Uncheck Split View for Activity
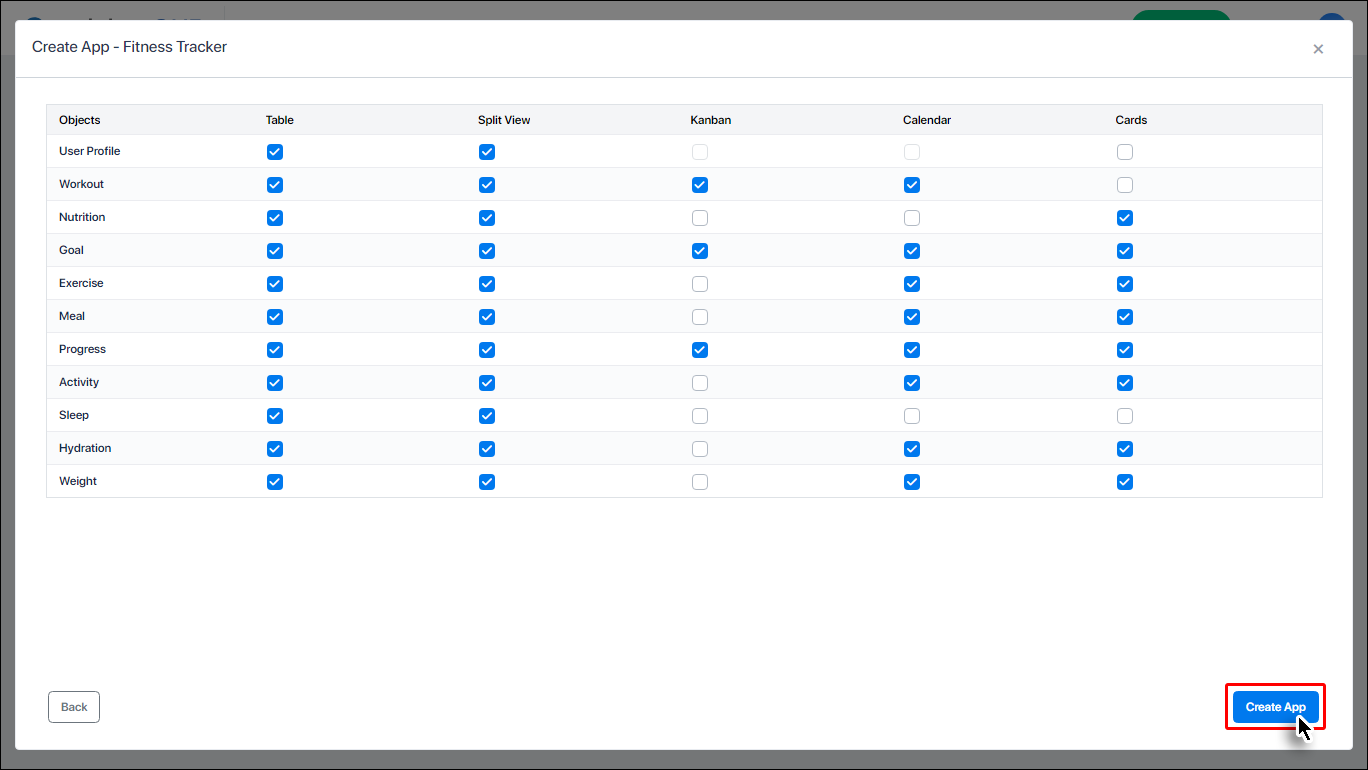Image resolution: width=1368 pixels, height=770 pixels. 487,383
